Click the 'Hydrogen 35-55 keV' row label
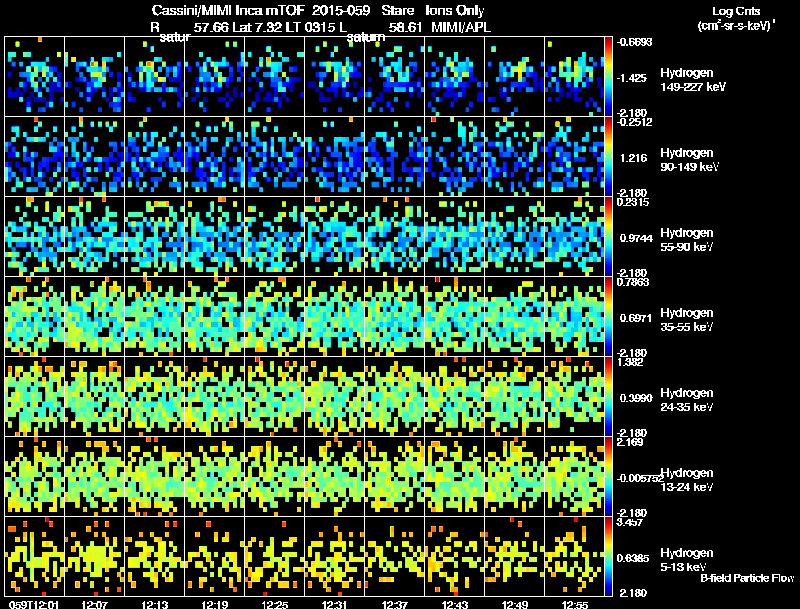The width and height of the screenshot is (800, 609). [687, 320]
